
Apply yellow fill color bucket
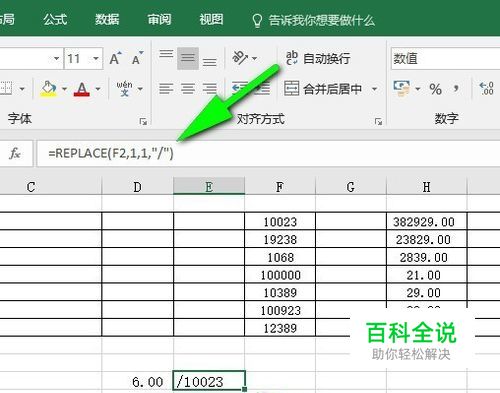[49, 89]
